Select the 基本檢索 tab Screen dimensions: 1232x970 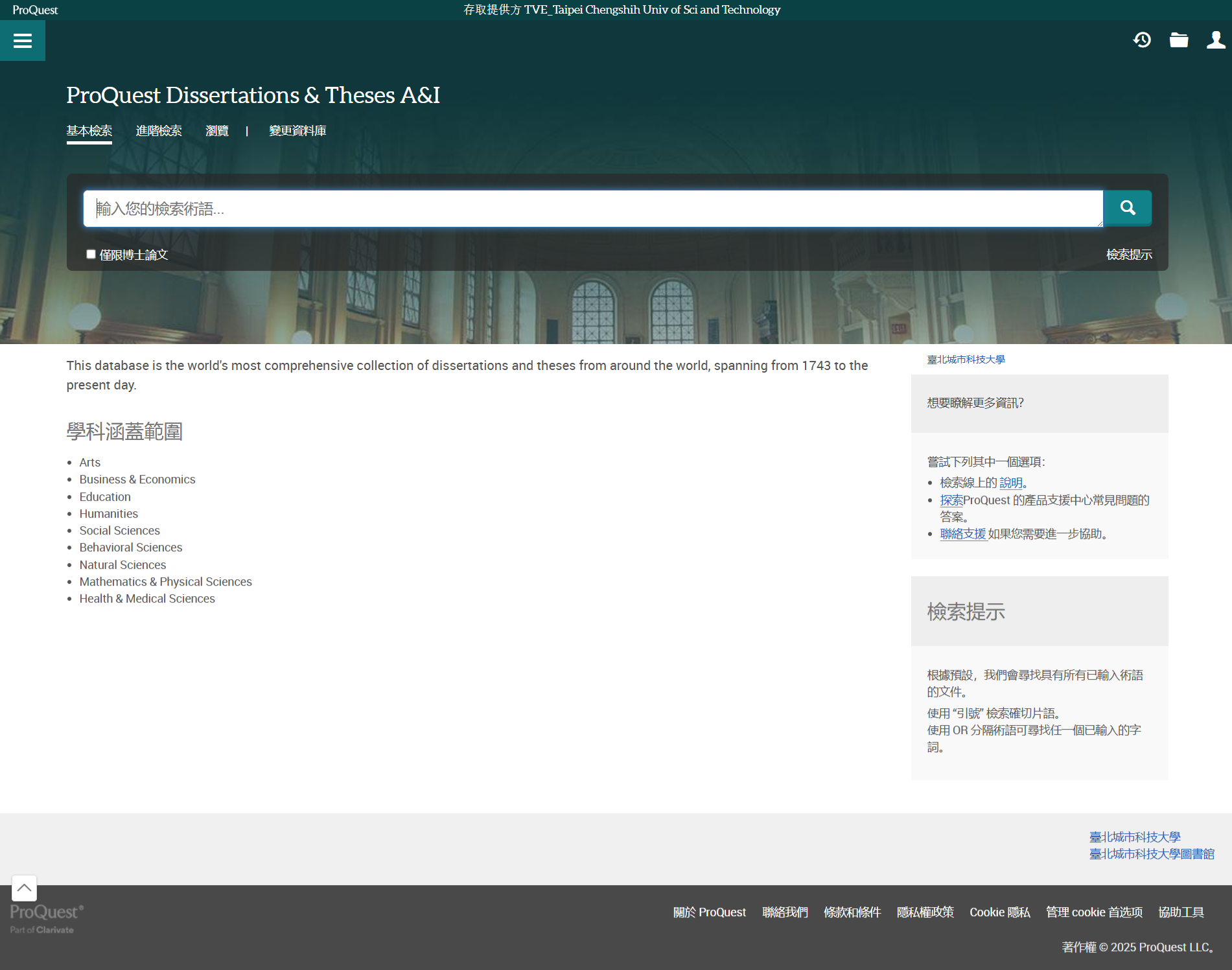pos(89,131)
